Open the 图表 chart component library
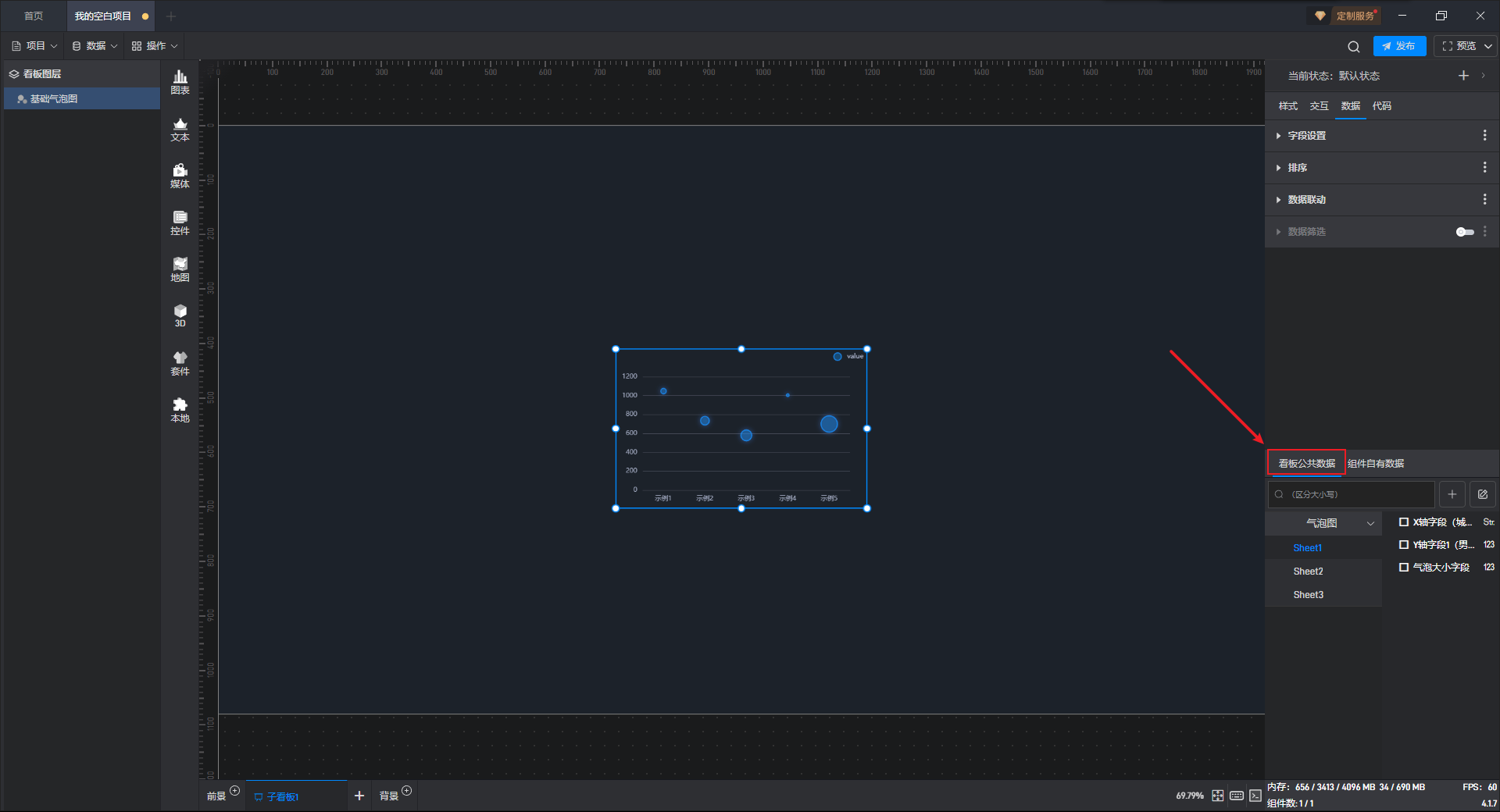This screenshot has width=1500, height=812. [x=180, y=82]
